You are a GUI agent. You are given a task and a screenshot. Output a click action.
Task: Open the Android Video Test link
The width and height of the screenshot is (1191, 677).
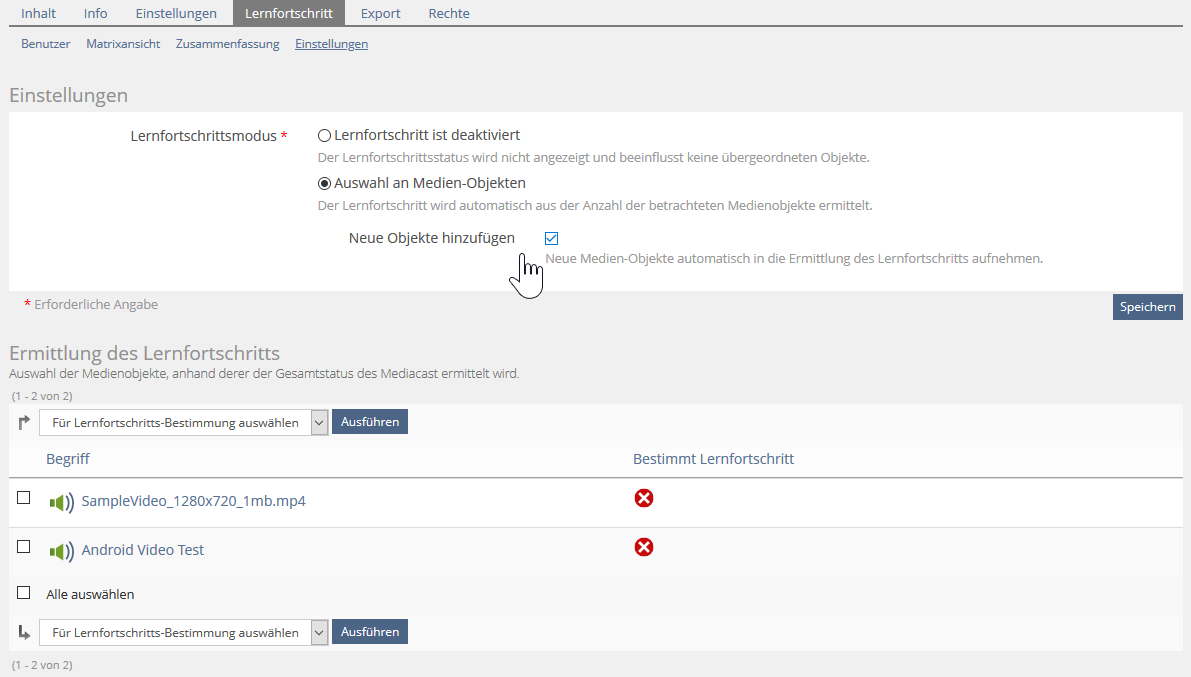click(x=143, y=550)
